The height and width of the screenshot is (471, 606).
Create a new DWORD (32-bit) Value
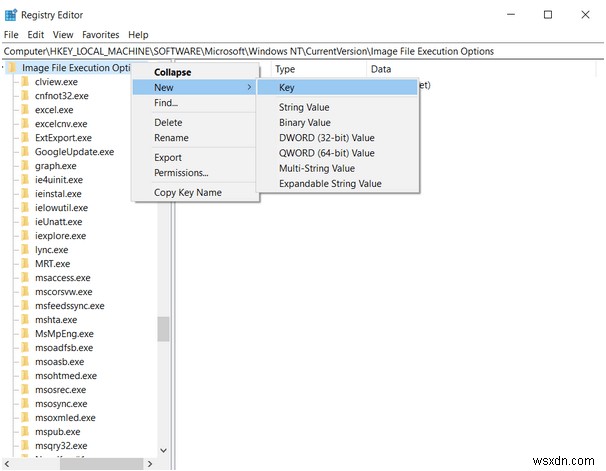[327, 138]
